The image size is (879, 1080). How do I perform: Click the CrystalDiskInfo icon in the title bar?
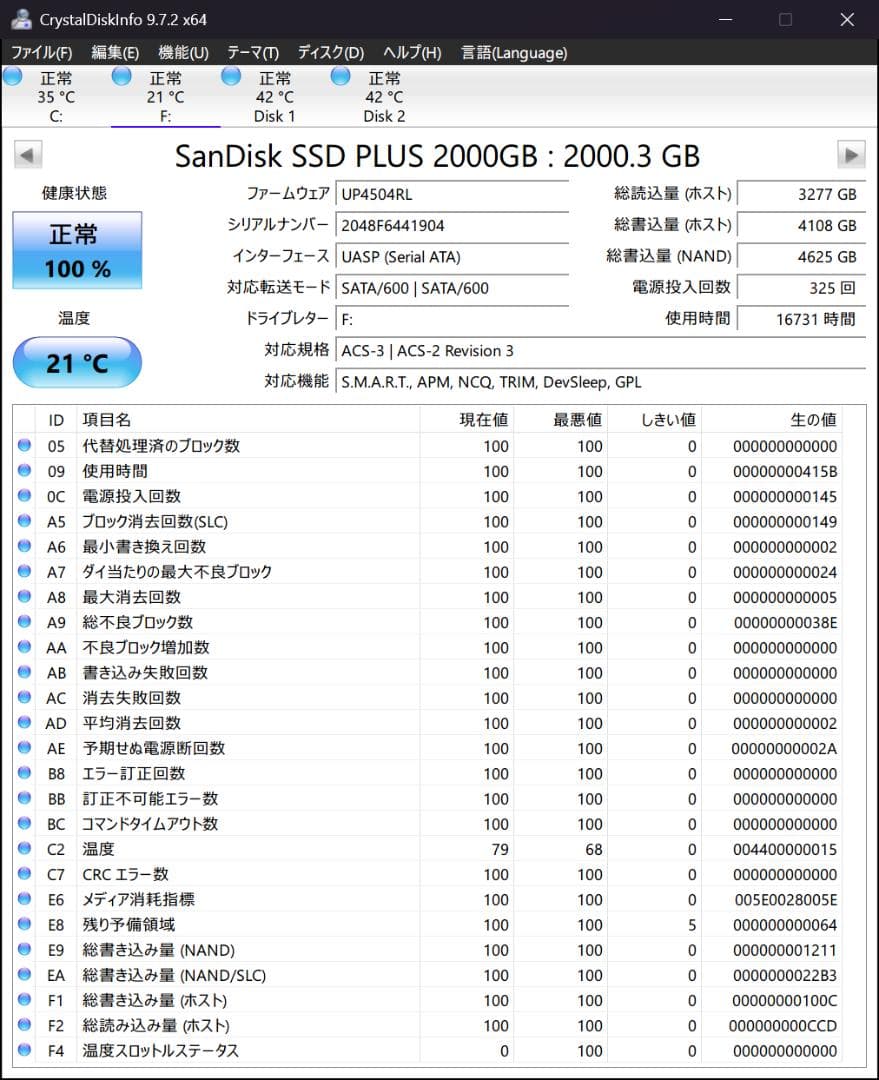pos(21,18)
